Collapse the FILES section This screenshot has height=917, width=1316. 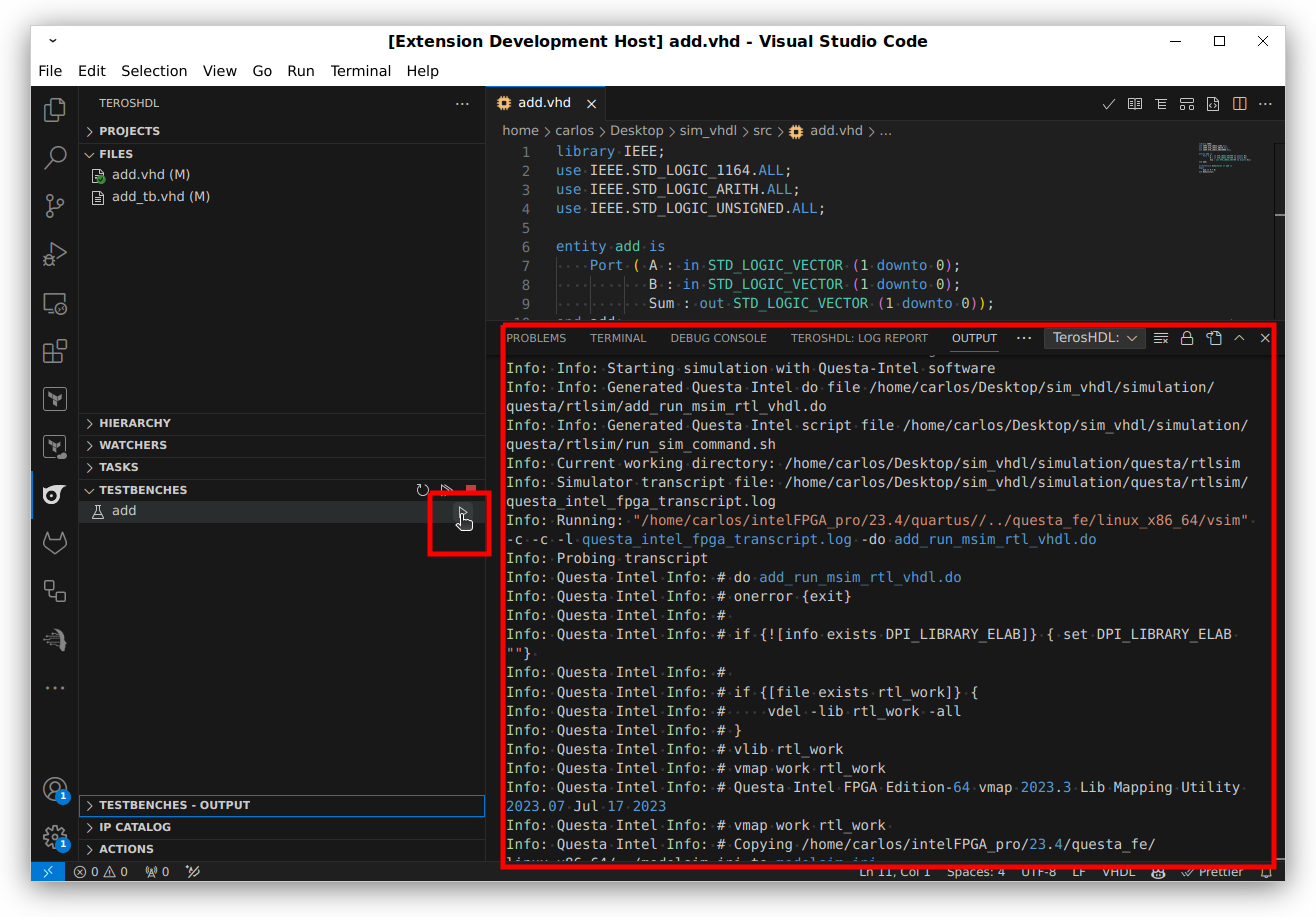click(x=282, y=154)
